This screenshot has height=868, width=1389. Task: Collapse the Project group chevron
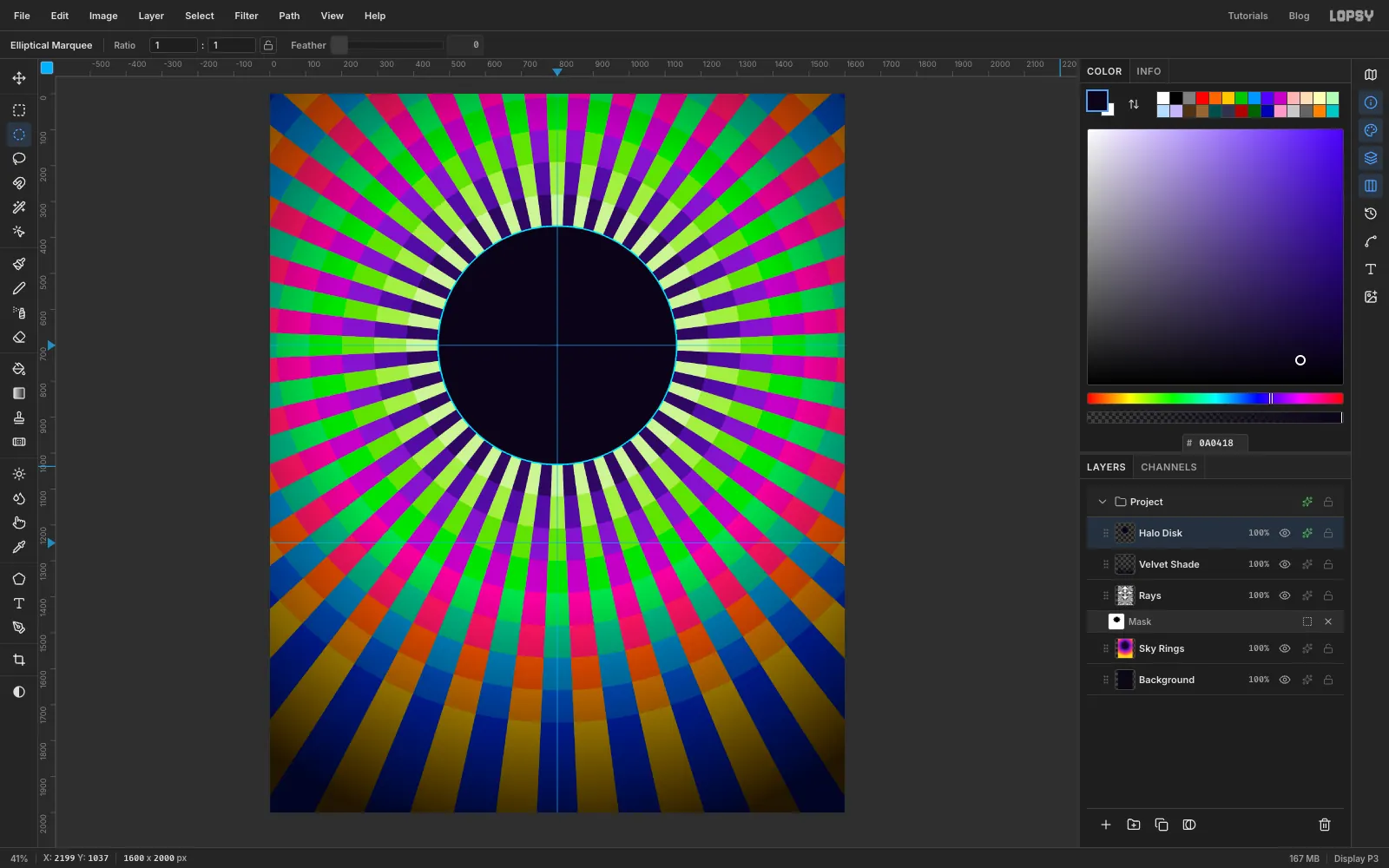click(x=1103, y=502)
